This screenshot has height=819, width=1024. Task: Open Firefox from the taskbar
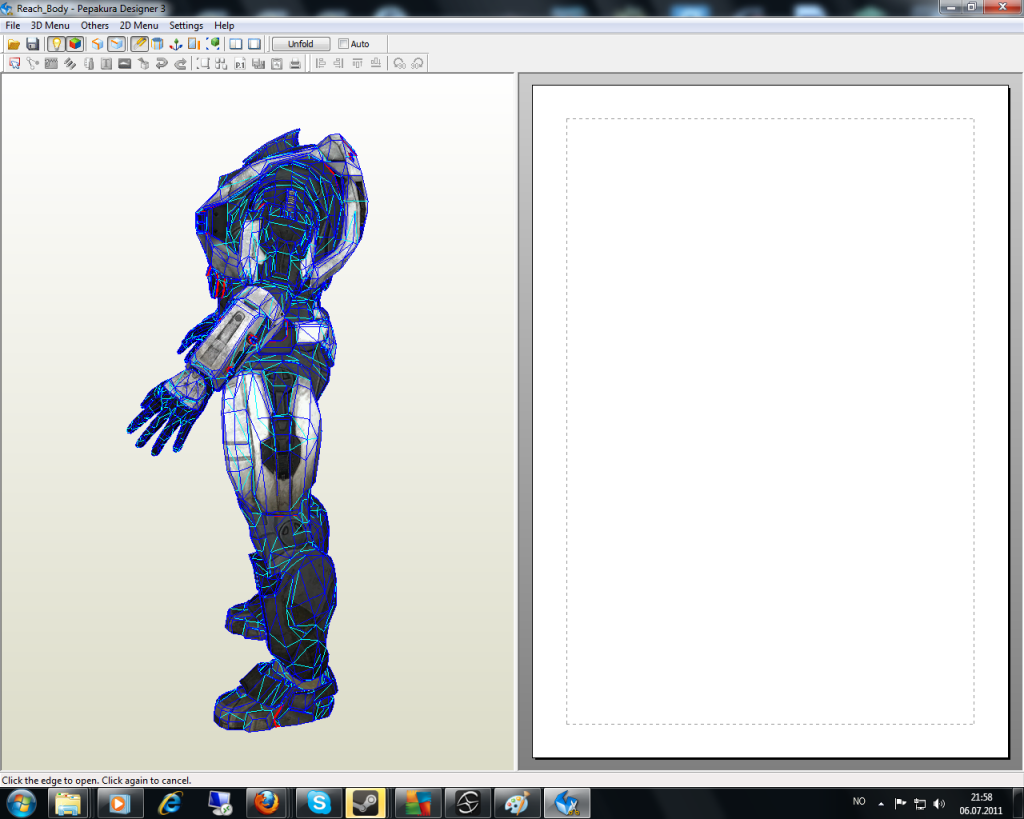267,803
